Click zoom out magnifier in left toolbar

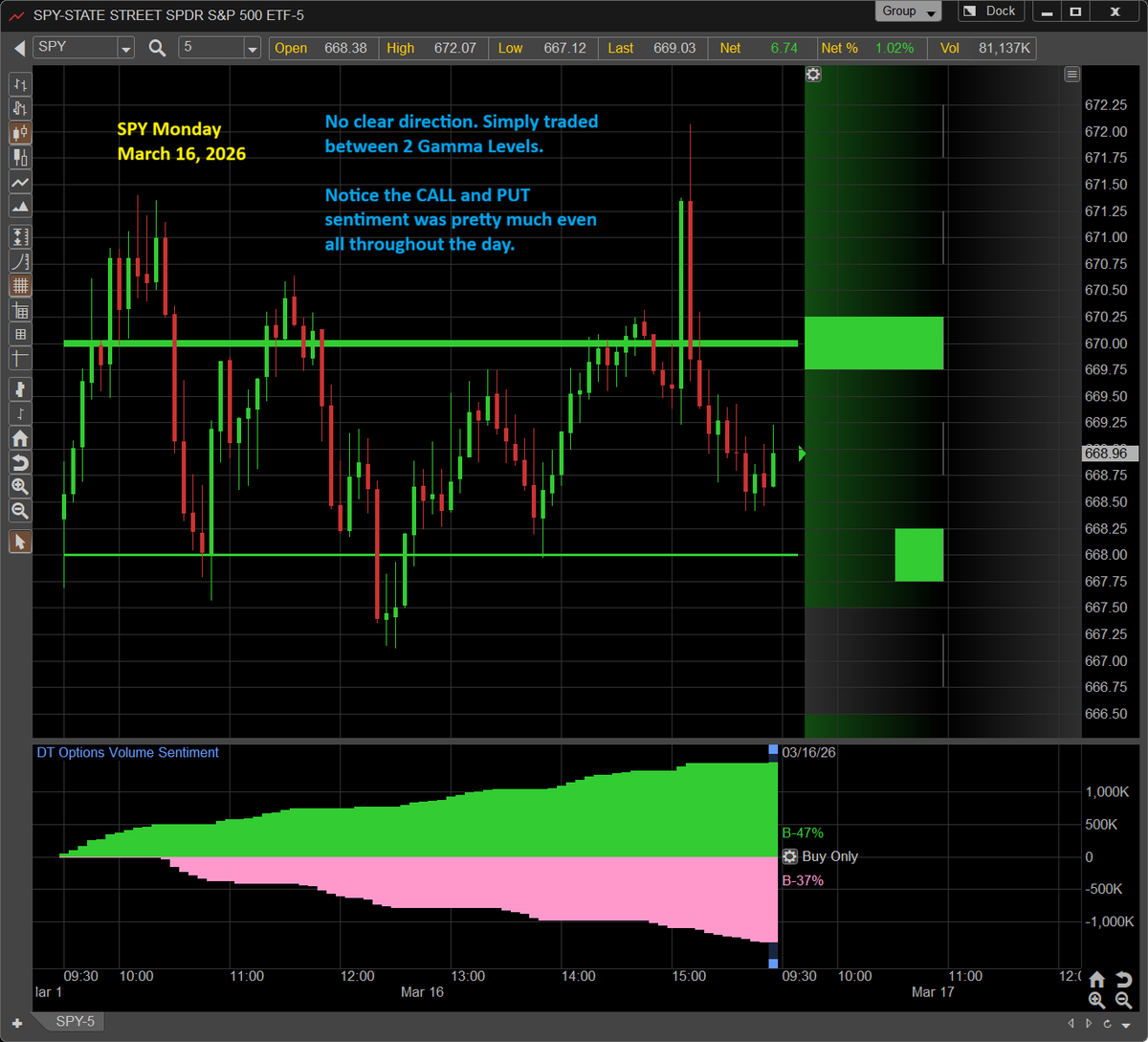19,511
